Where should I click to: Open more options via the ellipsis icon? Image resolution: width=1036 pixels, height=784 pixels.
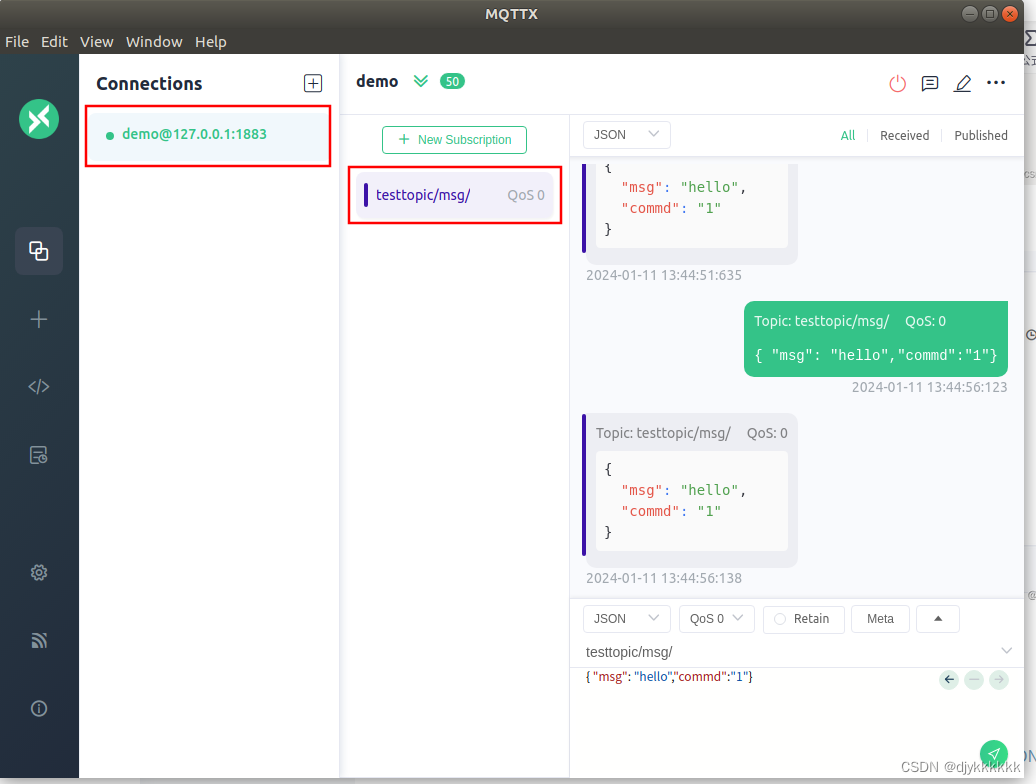tap(995, 84)
